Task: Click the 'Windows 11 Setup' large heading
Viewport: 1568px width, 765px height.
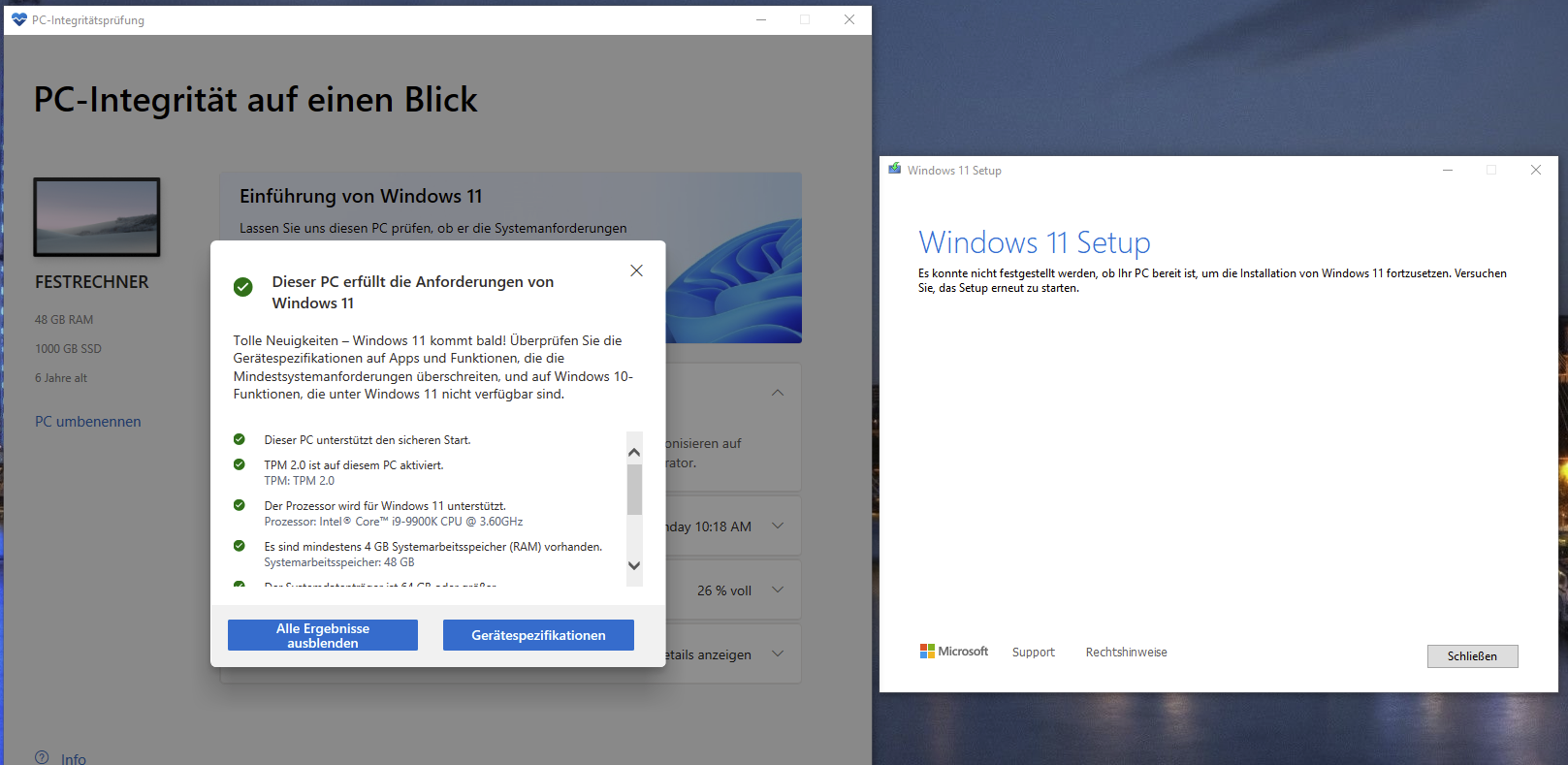Action: (1035, 242)
